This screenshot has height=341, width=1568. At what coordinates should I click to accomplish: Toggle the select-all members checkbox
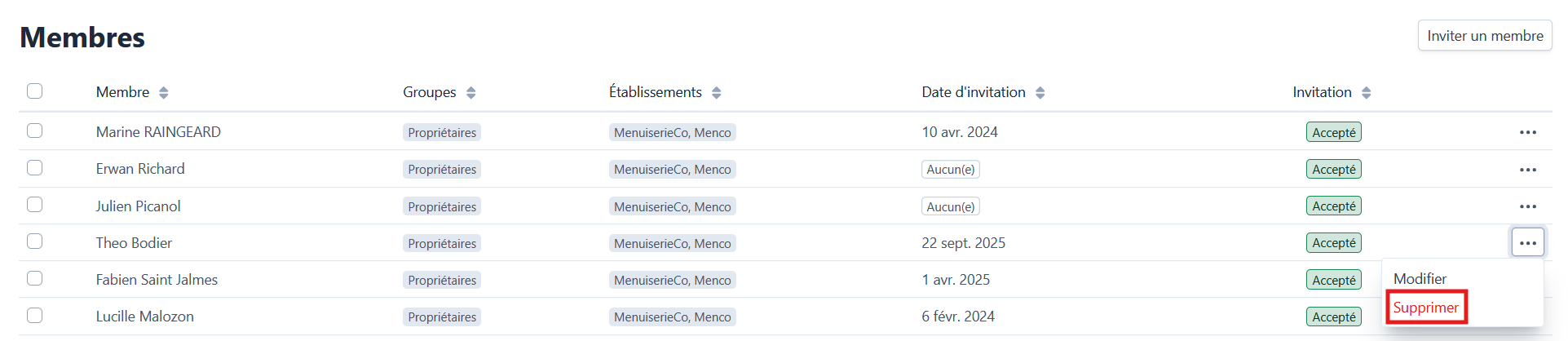click(35, 91)
